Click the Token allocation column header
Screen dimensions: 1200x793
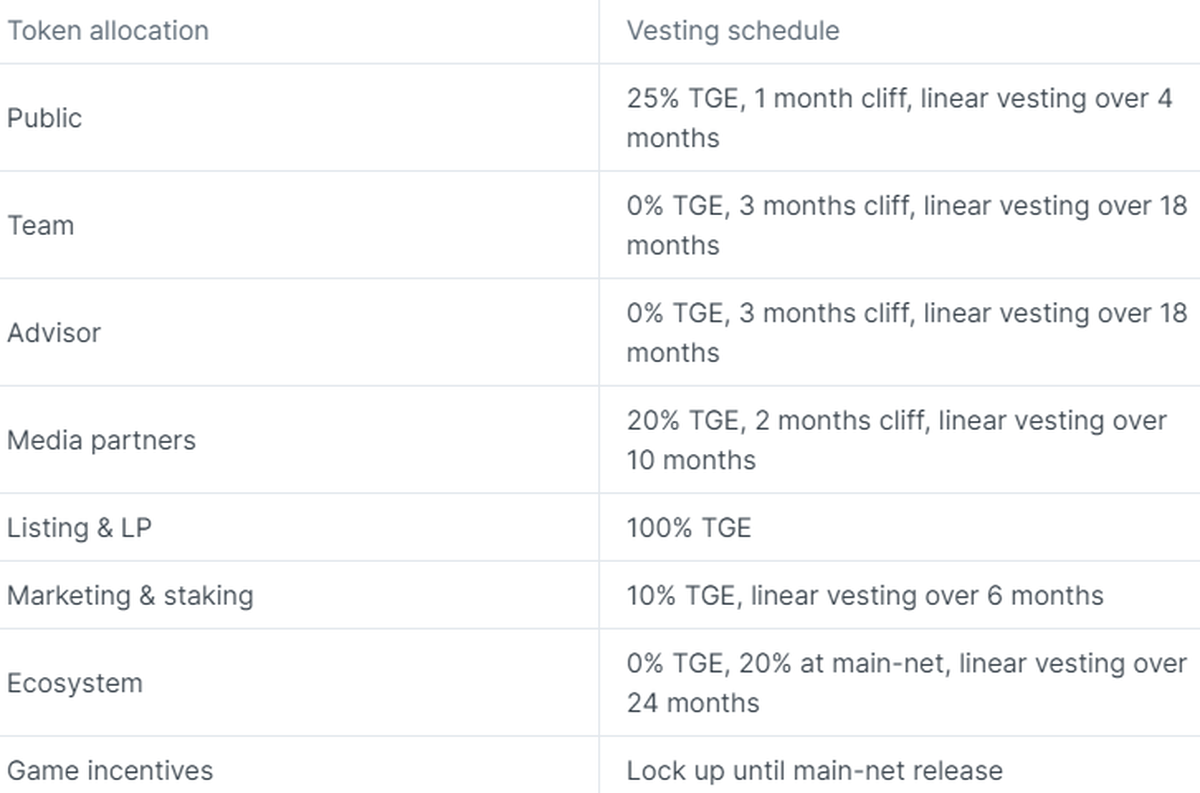click(108, 31)
